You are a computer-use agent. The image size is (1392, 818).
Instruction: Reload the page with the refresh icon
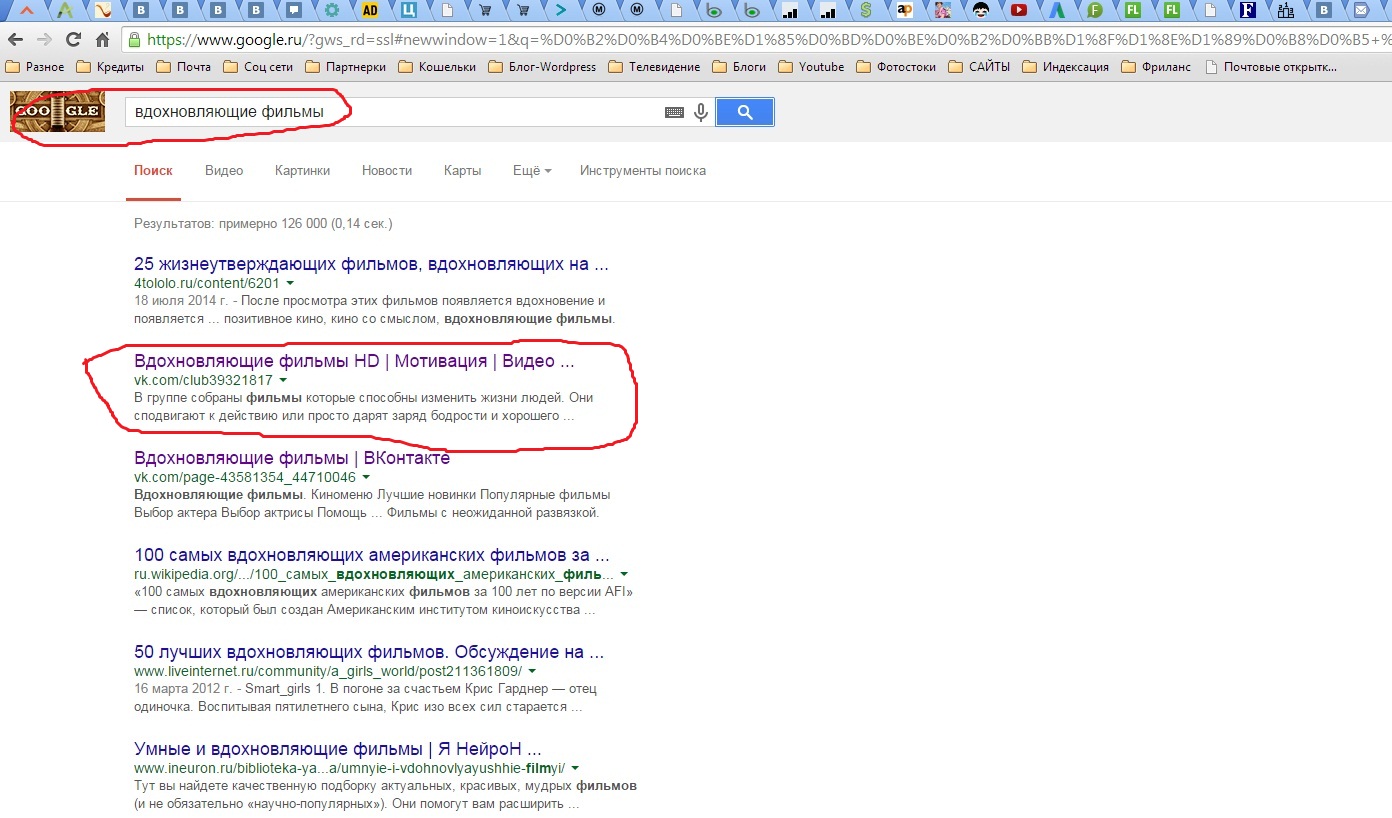pos(73,40)
